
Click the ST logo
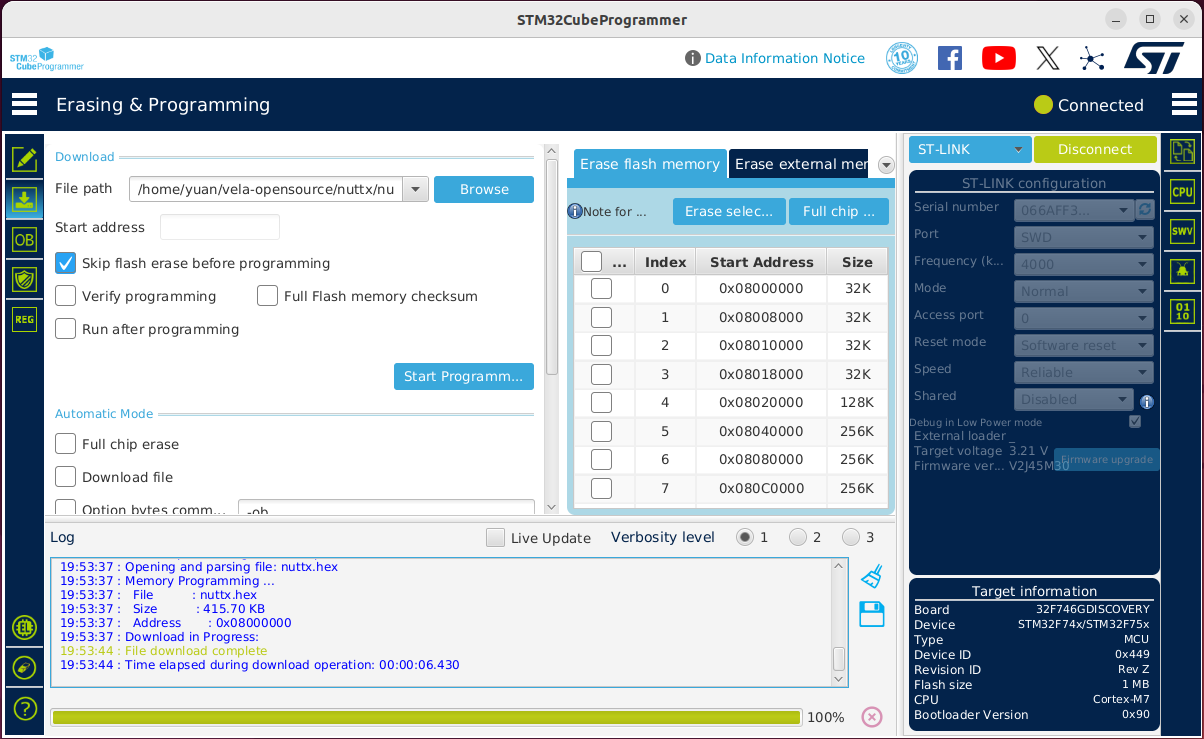pos(1154,58)
